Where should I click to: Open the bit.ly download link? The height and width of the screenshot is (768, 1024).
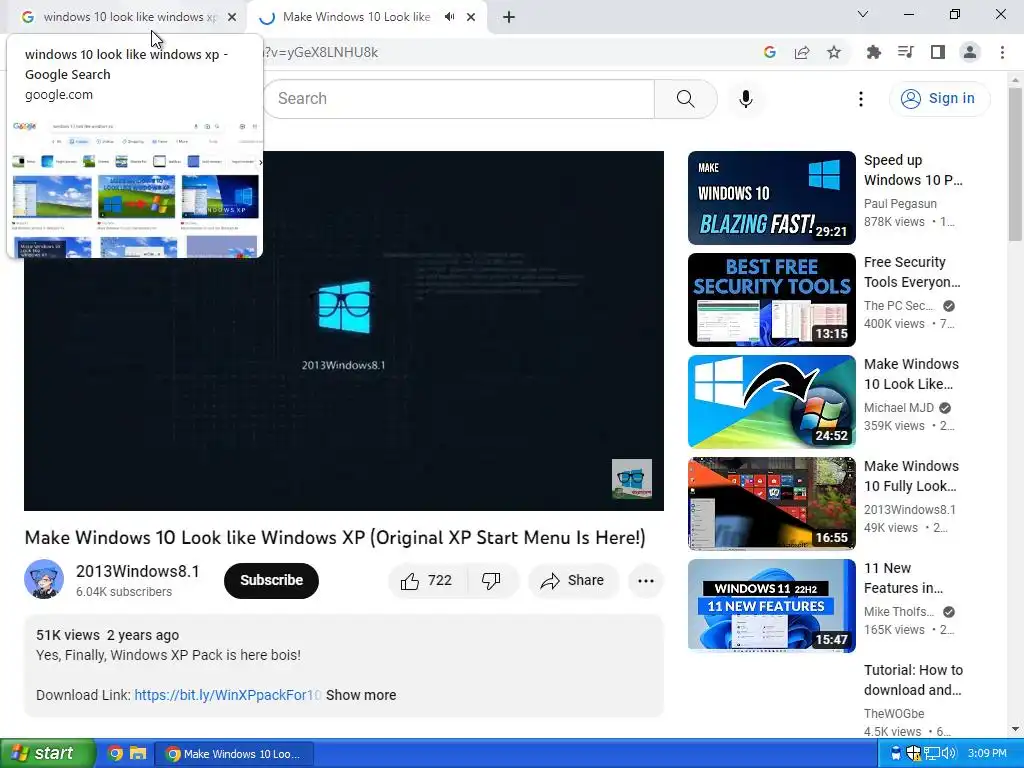(227, 695)
